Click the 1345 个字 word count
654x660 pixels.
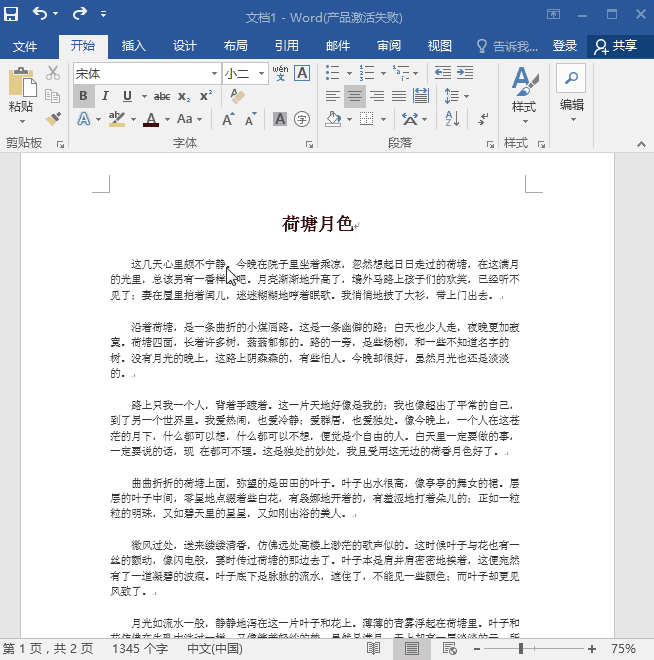click(x=140, y=649)
